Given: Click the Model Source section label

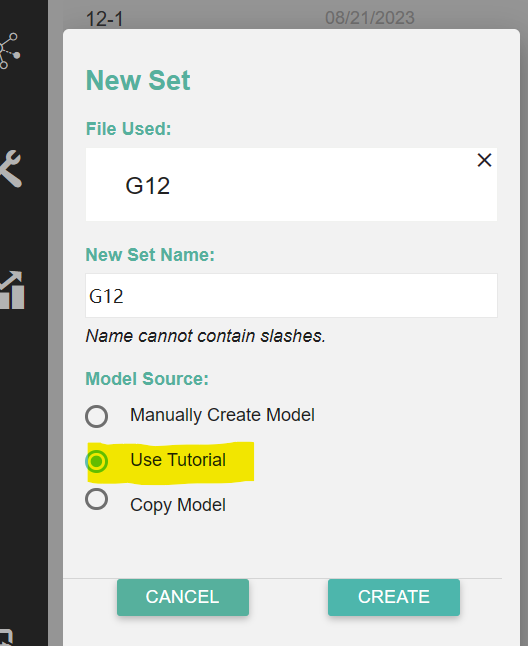Looking at the screenshot, I should [147, 379].
